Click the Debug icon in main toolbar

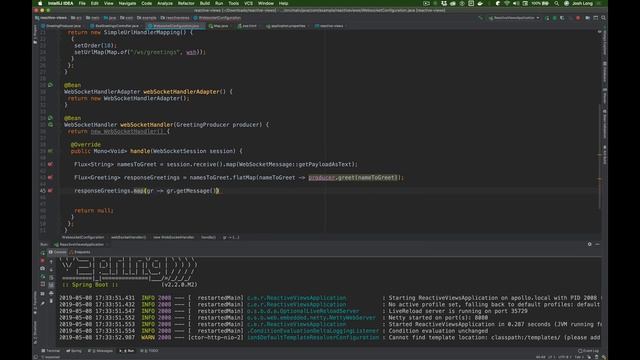554,18
